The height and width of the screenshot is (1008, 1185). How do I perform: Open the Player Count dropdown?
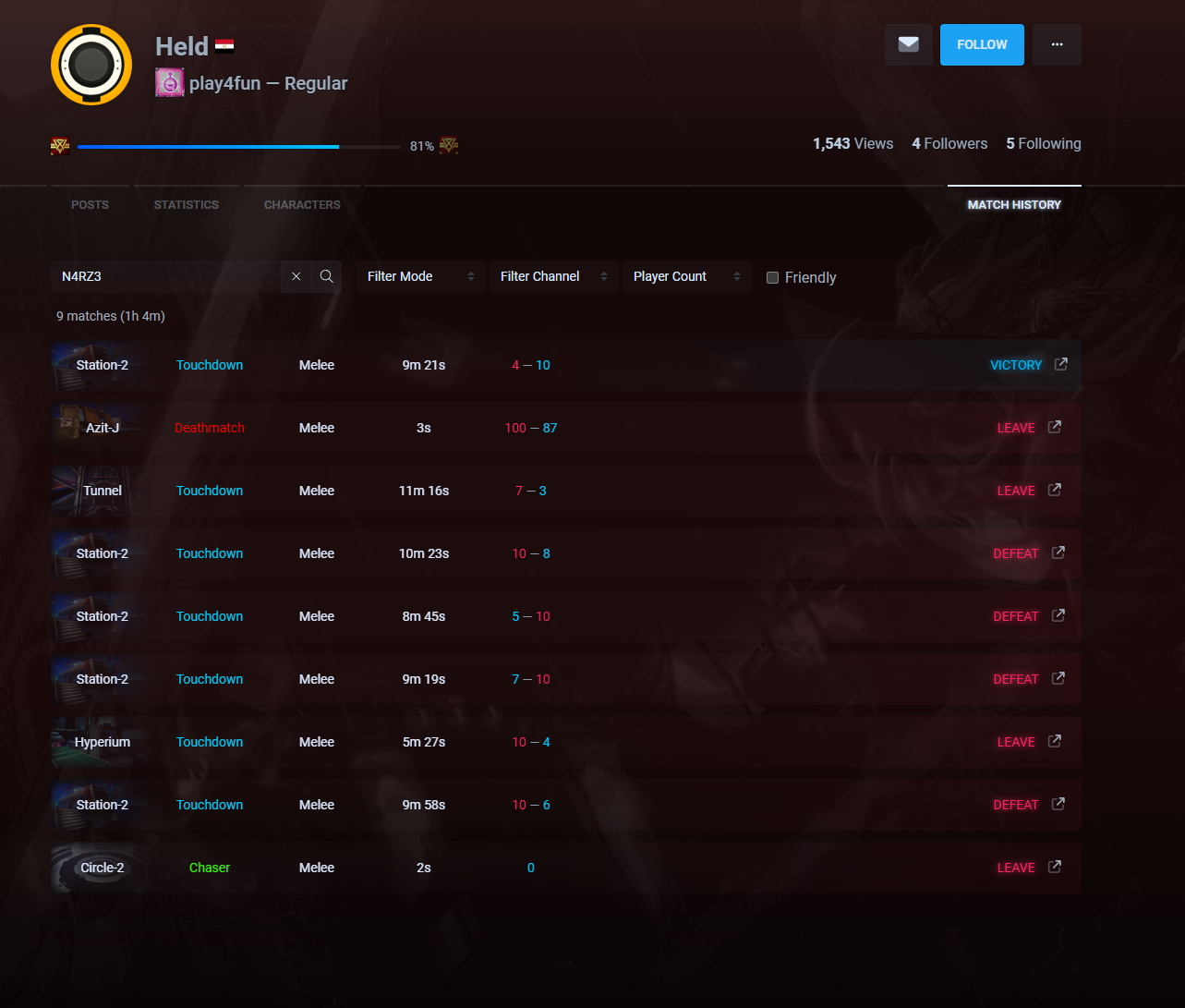pos(687,276)
